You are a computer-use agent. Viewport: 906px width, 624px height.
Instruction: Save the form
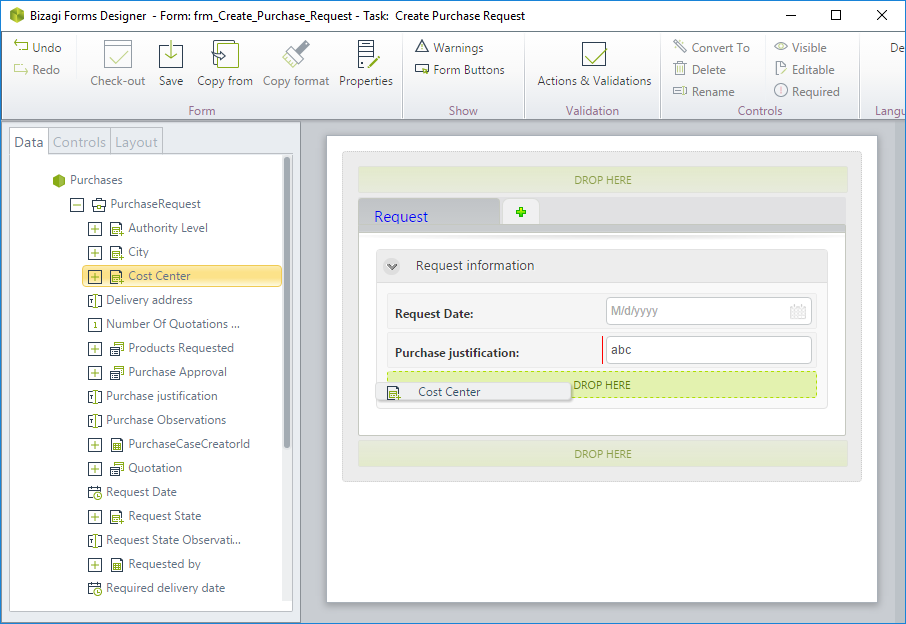click(171, 64)
